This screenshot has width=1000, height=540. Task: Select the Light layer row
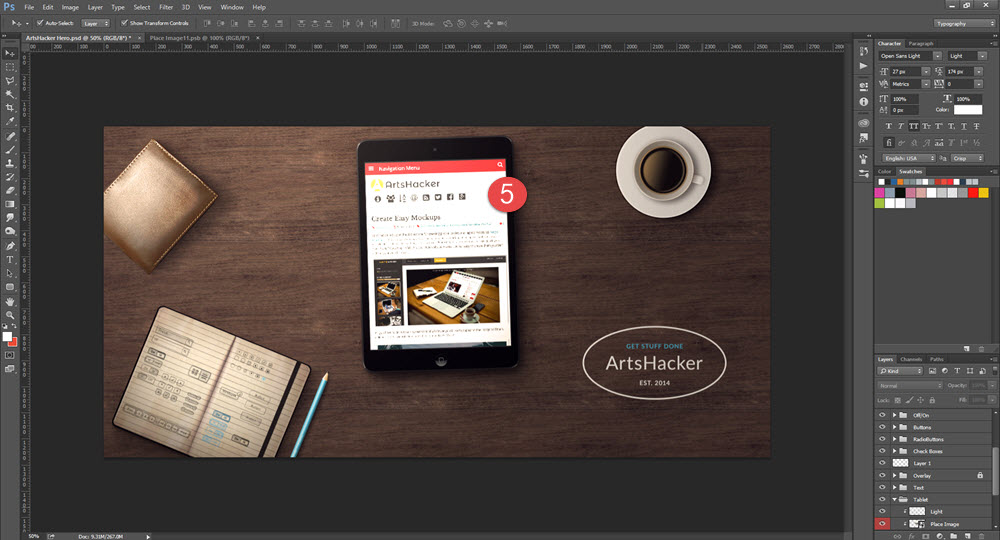(x=934, y=512)
